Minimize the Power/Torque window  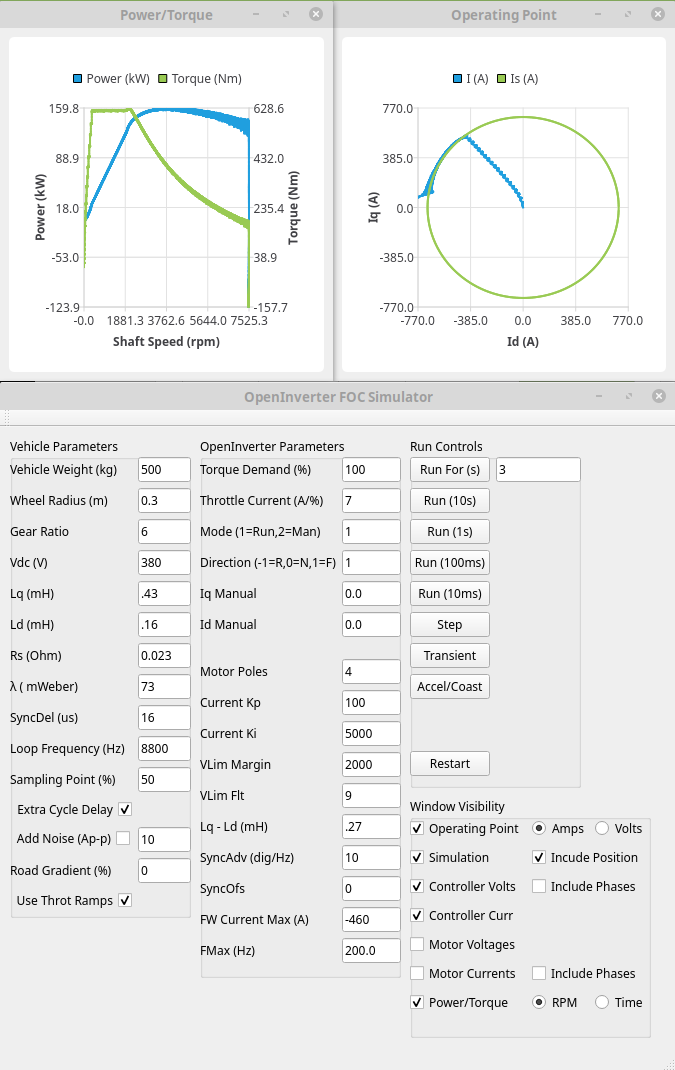256,14
